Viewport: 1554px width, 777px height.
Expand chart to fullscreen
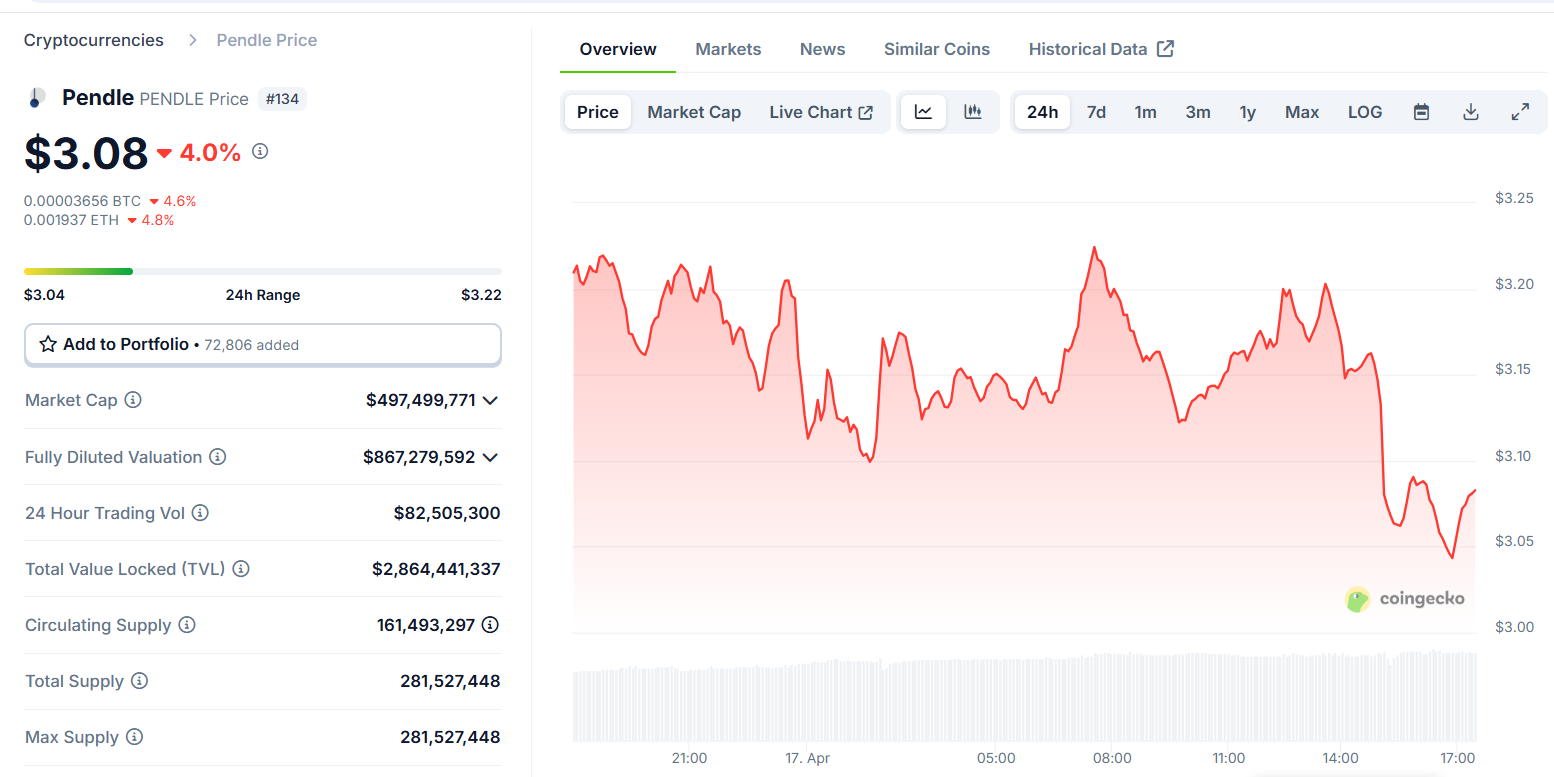(x=1520, y=111)
